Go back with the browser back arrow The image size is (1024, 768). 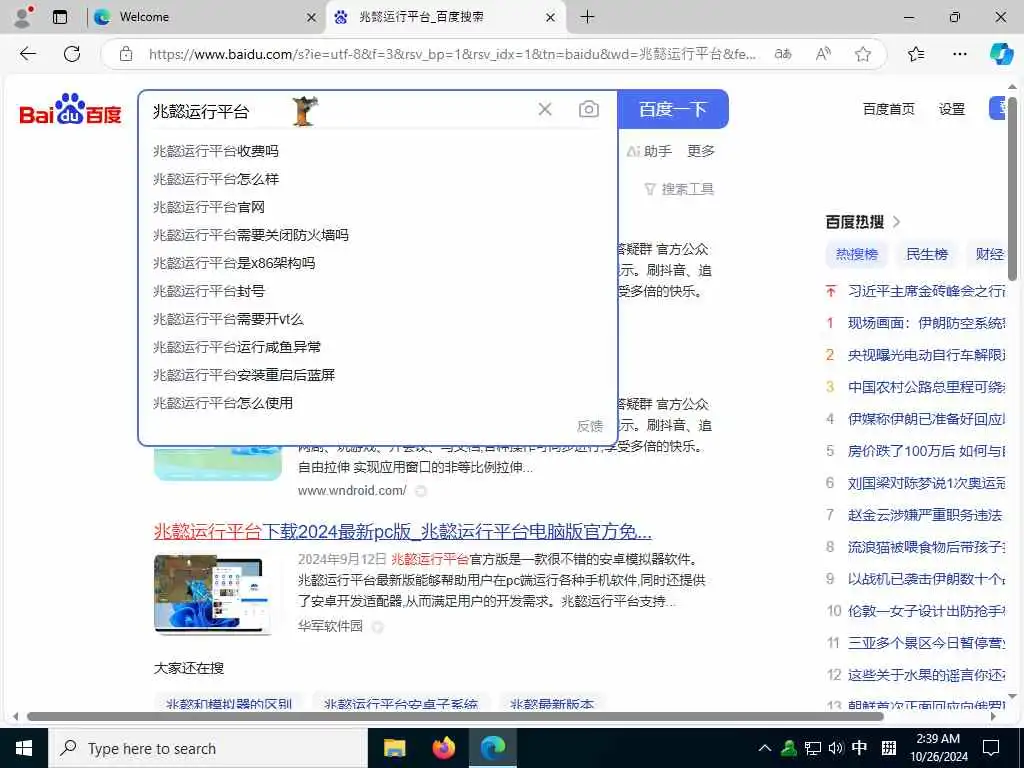tap(28, 54)
